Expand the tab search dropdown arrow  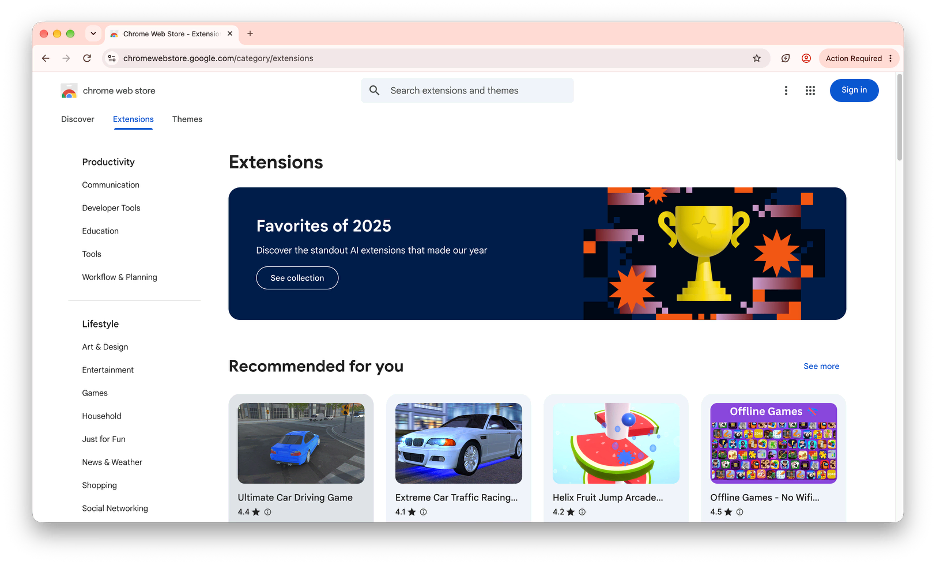click(x=93, y=34)
